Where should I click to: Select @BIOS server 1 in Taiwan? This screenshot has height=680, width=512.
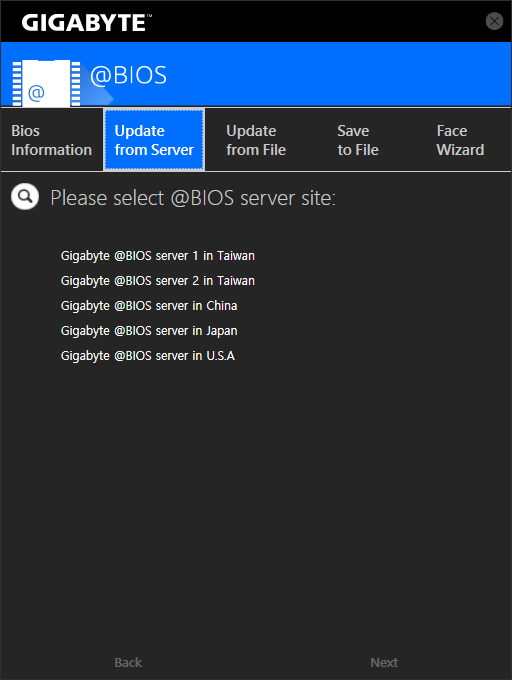[x=158, y=256]
